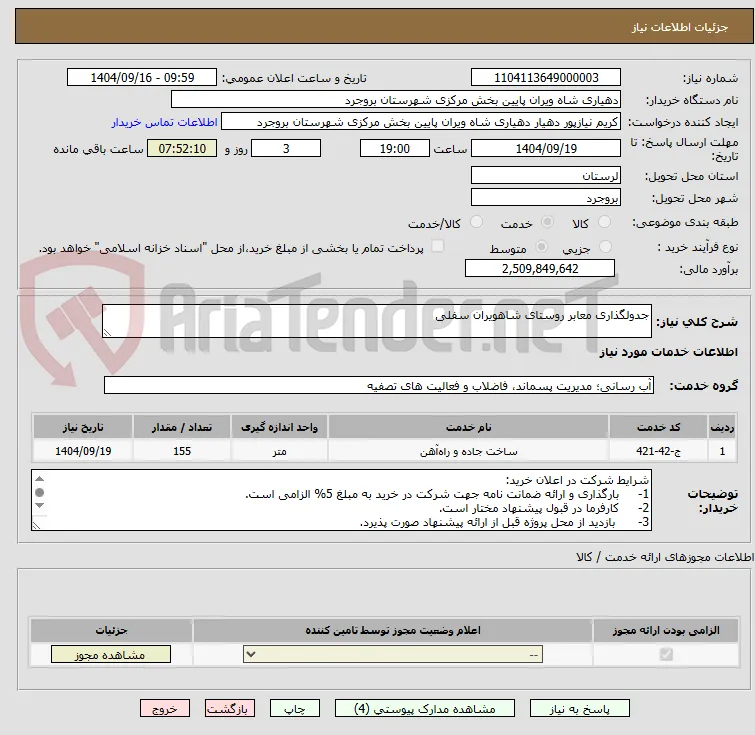Toggle the الزامی بودن ارائه مجوز checkbox
Screen dimensions: 755x735
[x=666, y=654]
